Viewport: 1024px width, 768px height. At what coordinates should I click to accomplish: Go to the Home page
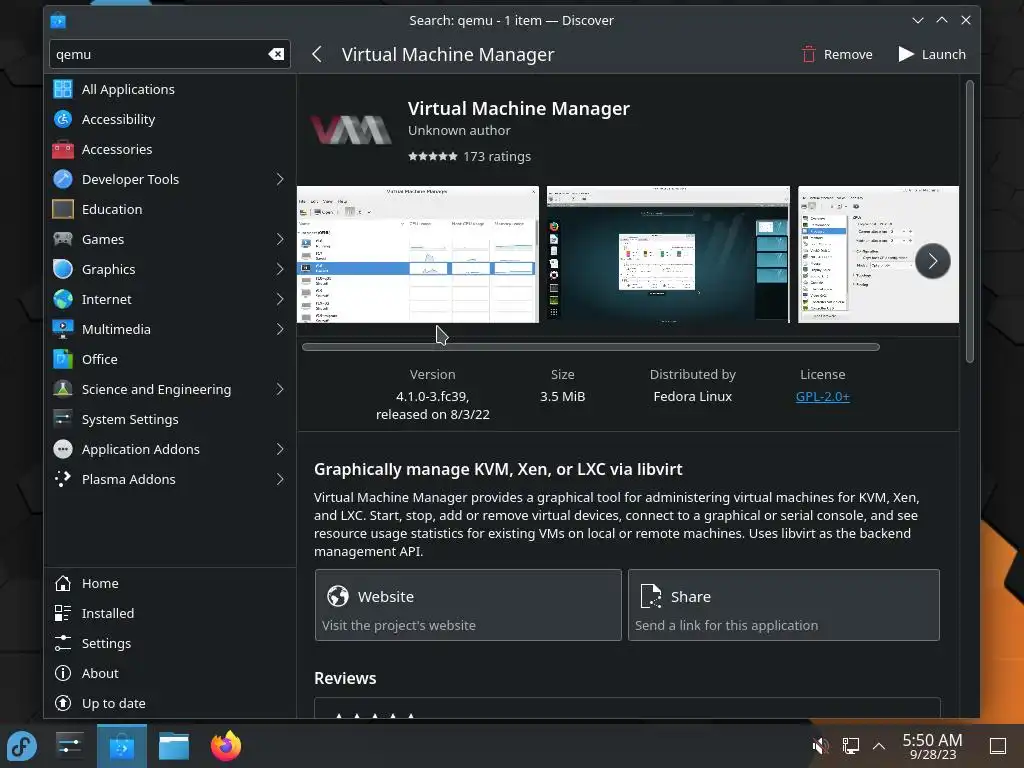click(x=170, y=583)
